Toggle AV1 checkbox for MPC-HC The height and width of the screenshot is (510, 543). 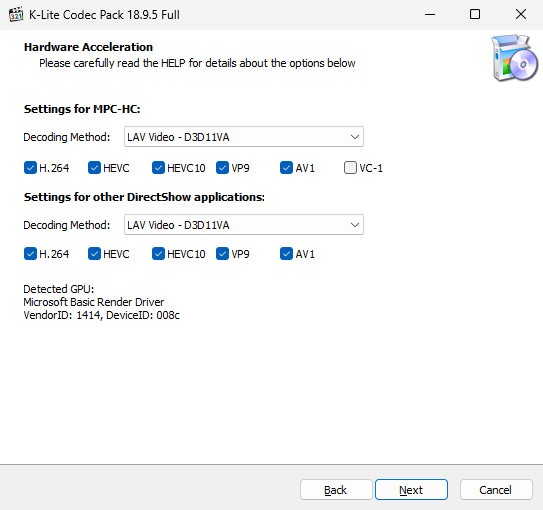(x=286, y=168)
